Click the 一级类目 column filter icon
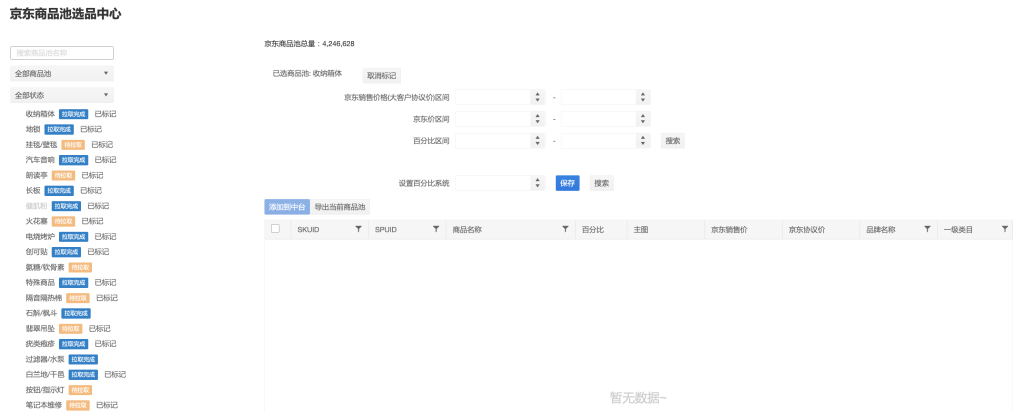The image size is (1024, 412). click(1005, 229)
